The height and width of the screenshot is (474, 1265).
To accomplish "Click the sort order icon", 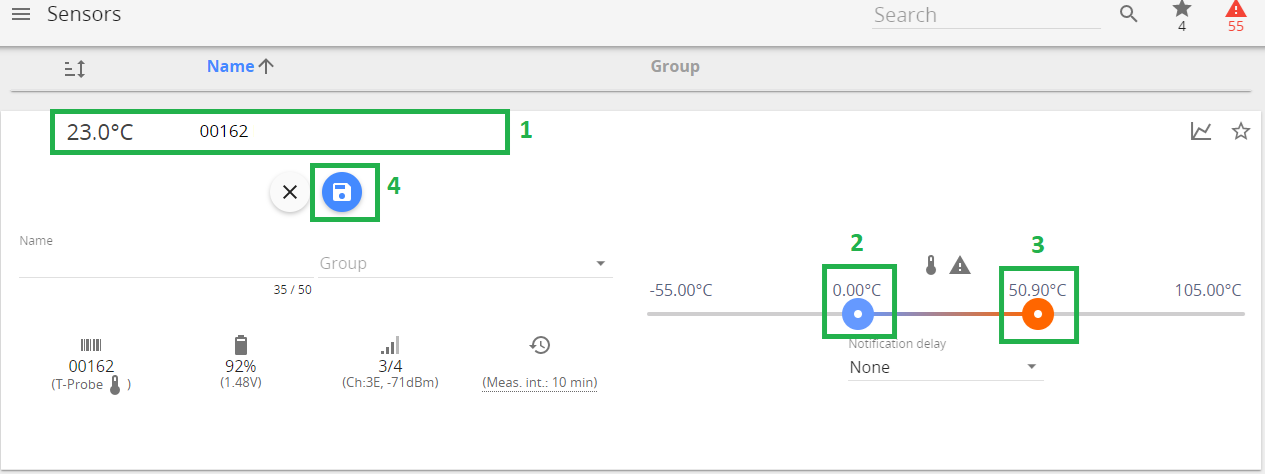I will click(75, 68).
